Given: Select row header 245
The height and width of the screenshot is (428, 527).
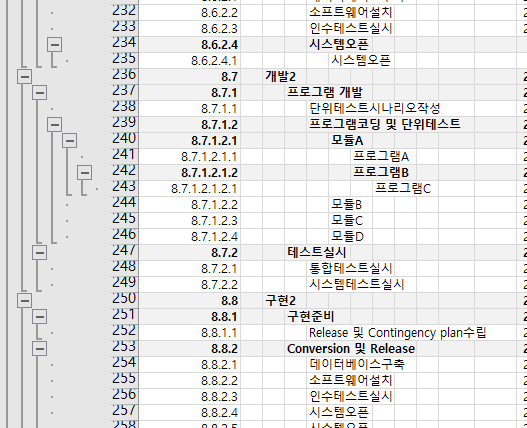Looking at the screenshot, I should tap(124, 220).
